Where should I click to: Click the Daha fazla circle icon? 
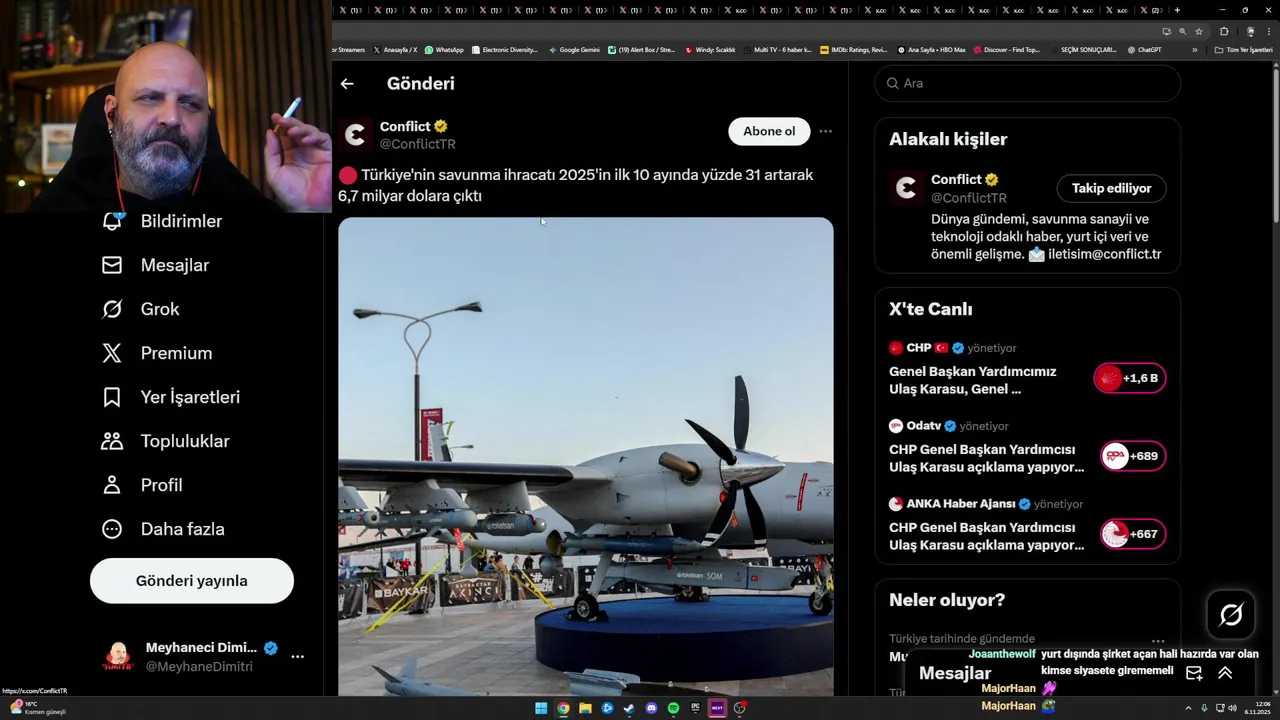[112, 529]
